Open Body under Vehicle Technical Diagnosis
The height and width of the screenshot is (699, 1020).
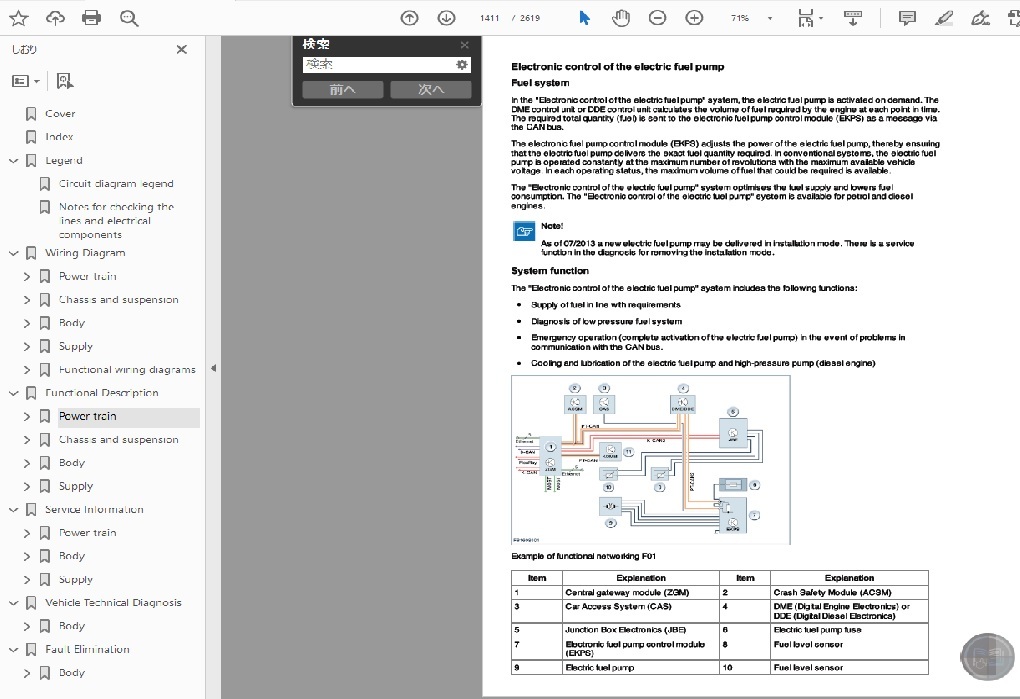(x=72, y=626)
